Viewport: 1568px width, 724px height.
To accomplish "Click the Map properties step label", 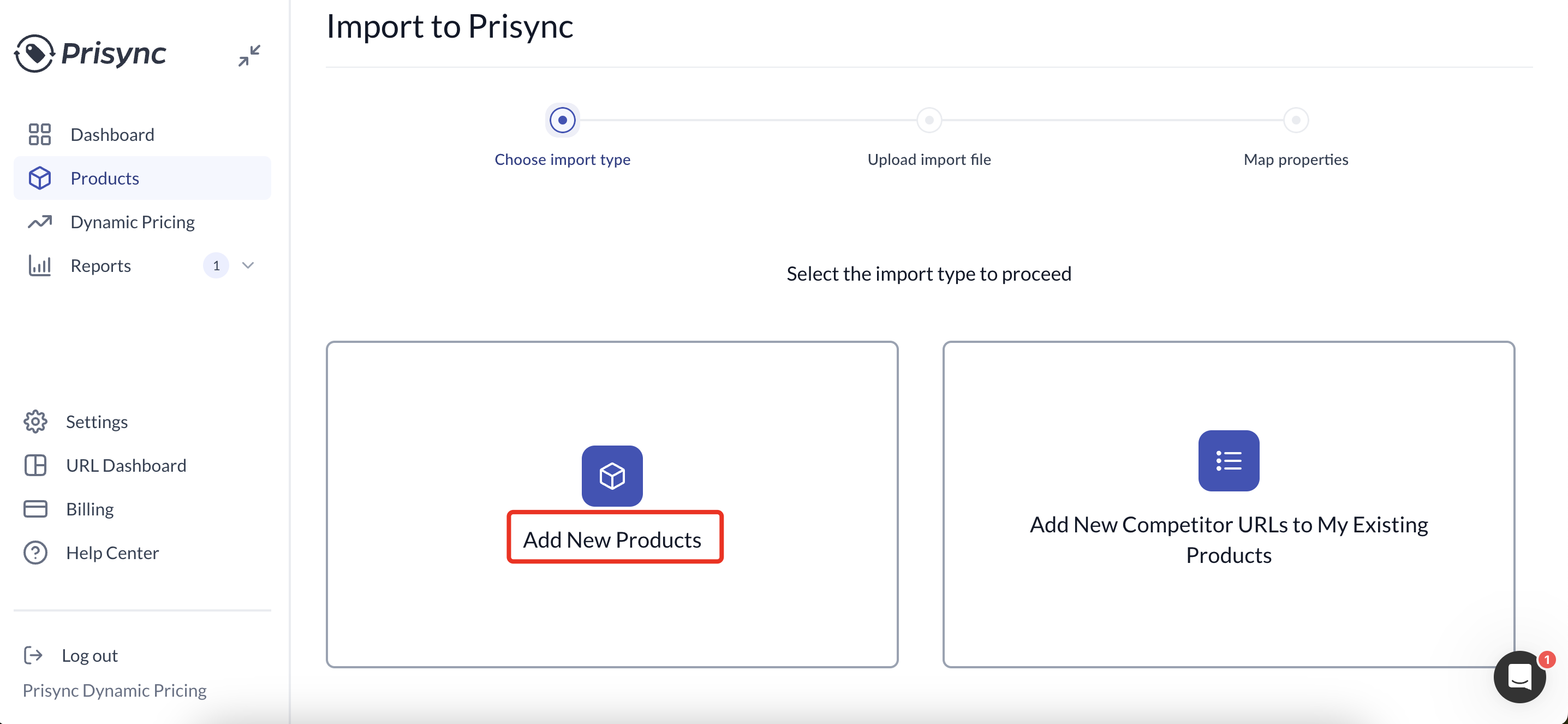I will tap(1296, 159).
